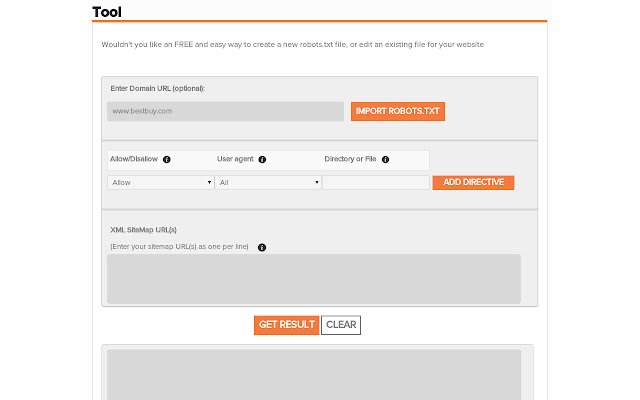
Task: Click the 'XML SiteMap URL(s)' label
Action: [x=143, y=230]
